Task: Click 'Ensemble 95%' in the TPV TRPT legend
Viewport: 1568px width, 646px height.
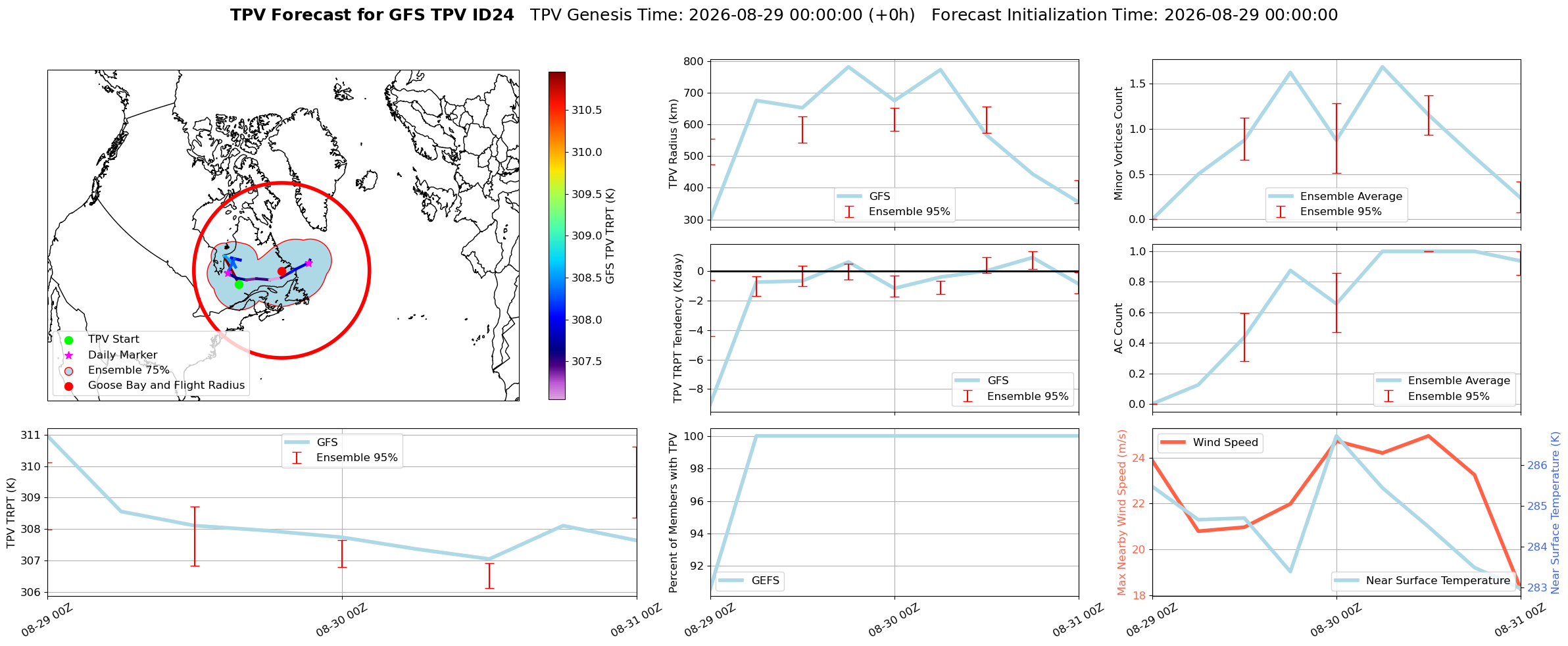Action: pyautogui.click(x=357, y=458)
